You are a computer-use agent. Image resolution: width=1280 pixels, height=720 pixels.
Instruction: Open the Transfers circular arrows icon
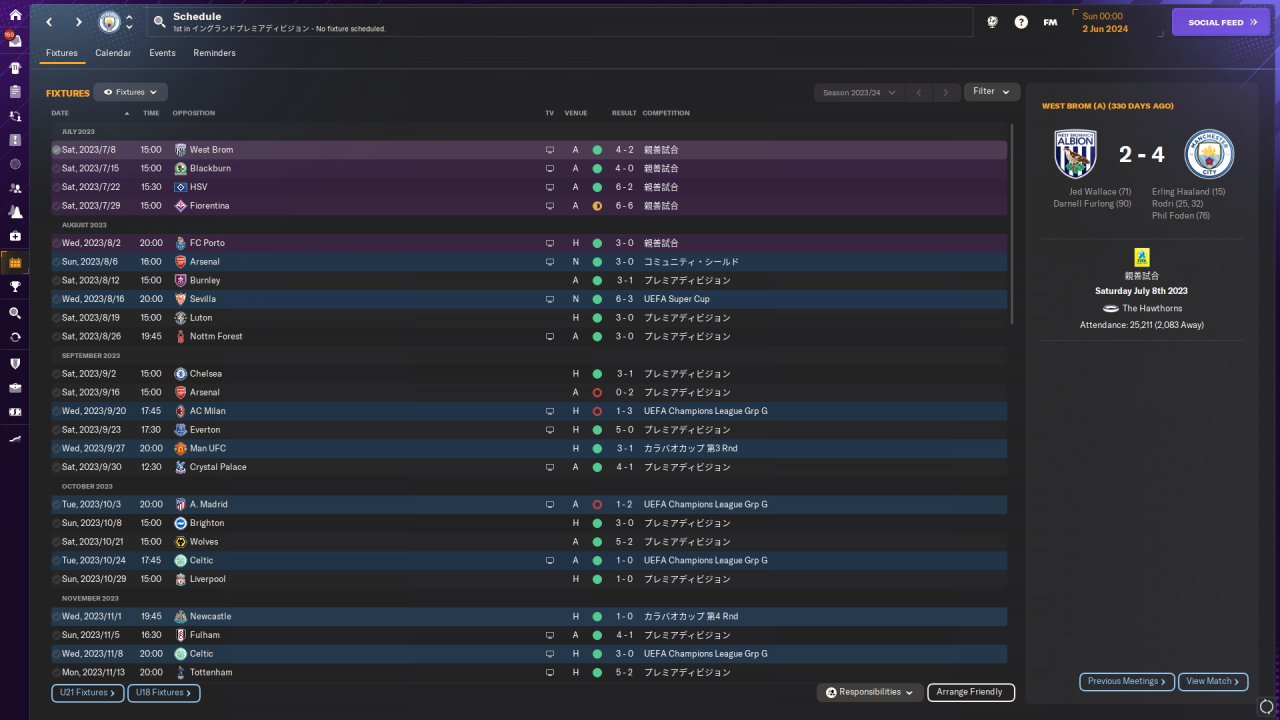pyautogui.click(x=14, y=337)
